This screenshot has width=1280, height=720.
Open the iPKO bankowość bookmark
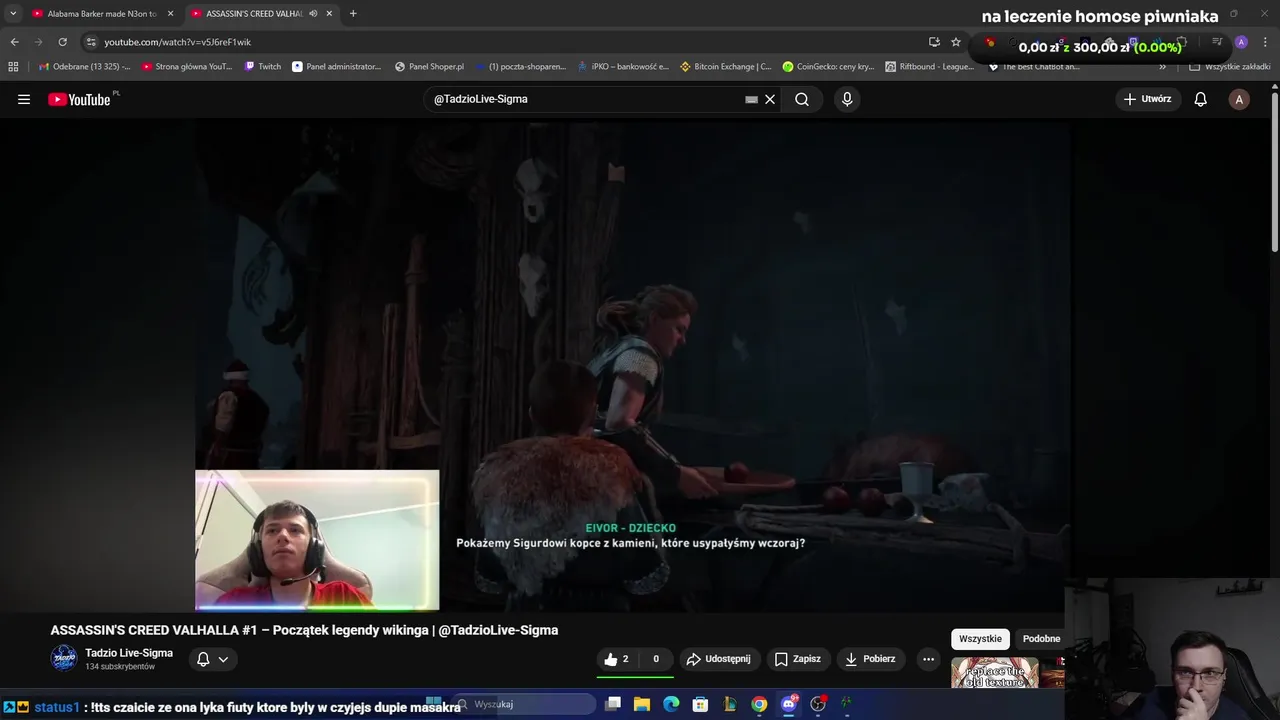pos(623,67)
